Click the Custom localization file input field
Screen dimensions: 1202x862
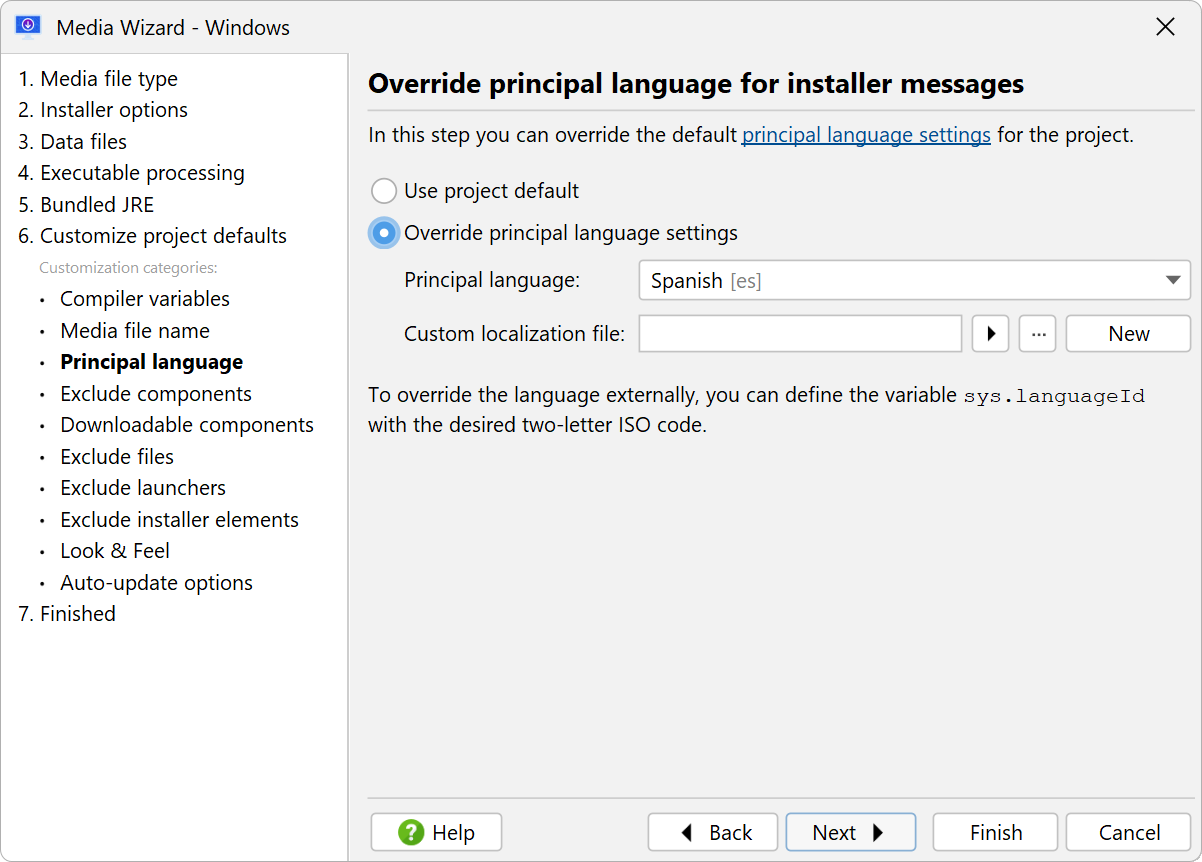coord(800,334)
